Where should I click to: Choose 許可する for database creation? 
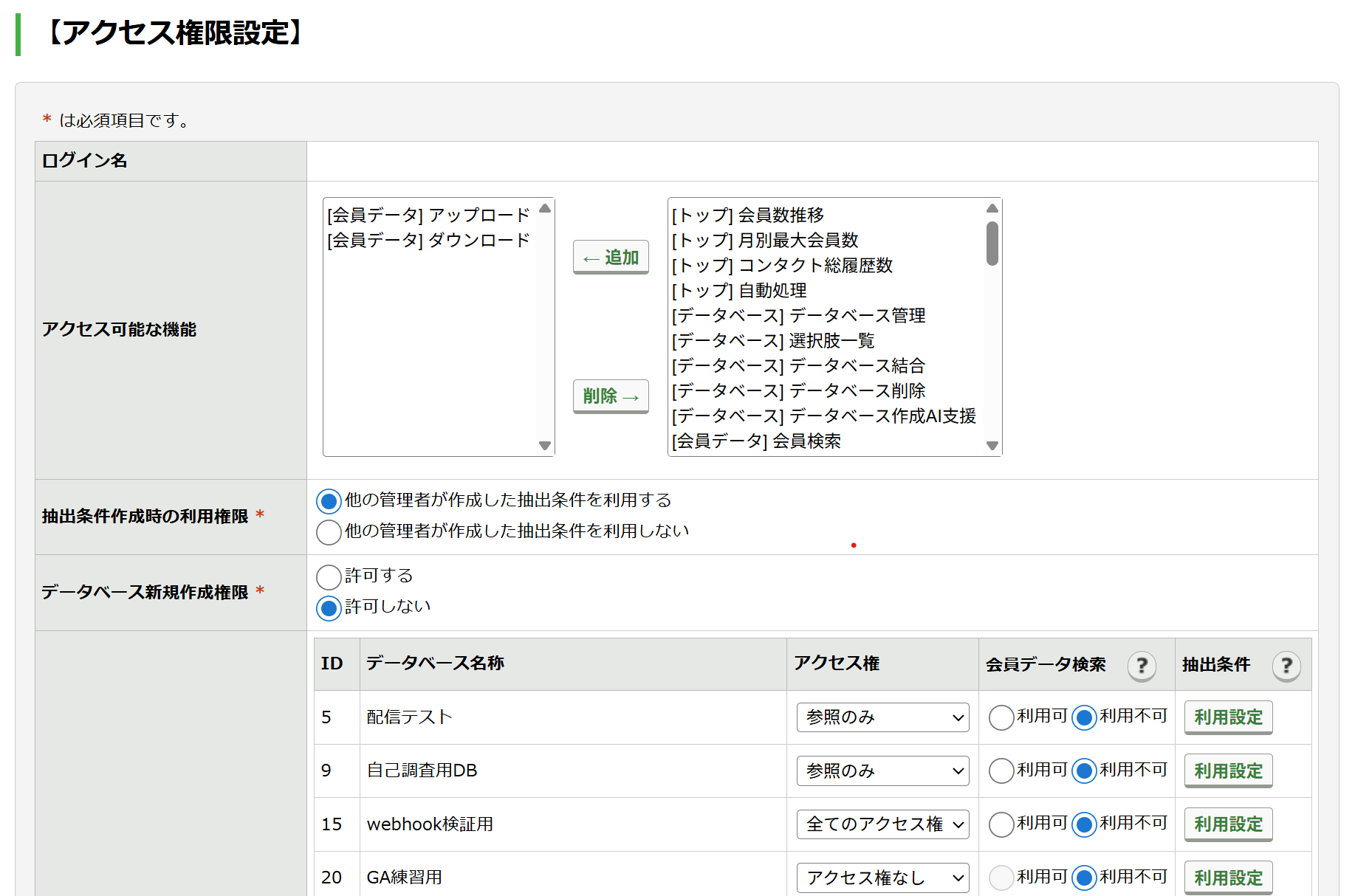point(329,577)
